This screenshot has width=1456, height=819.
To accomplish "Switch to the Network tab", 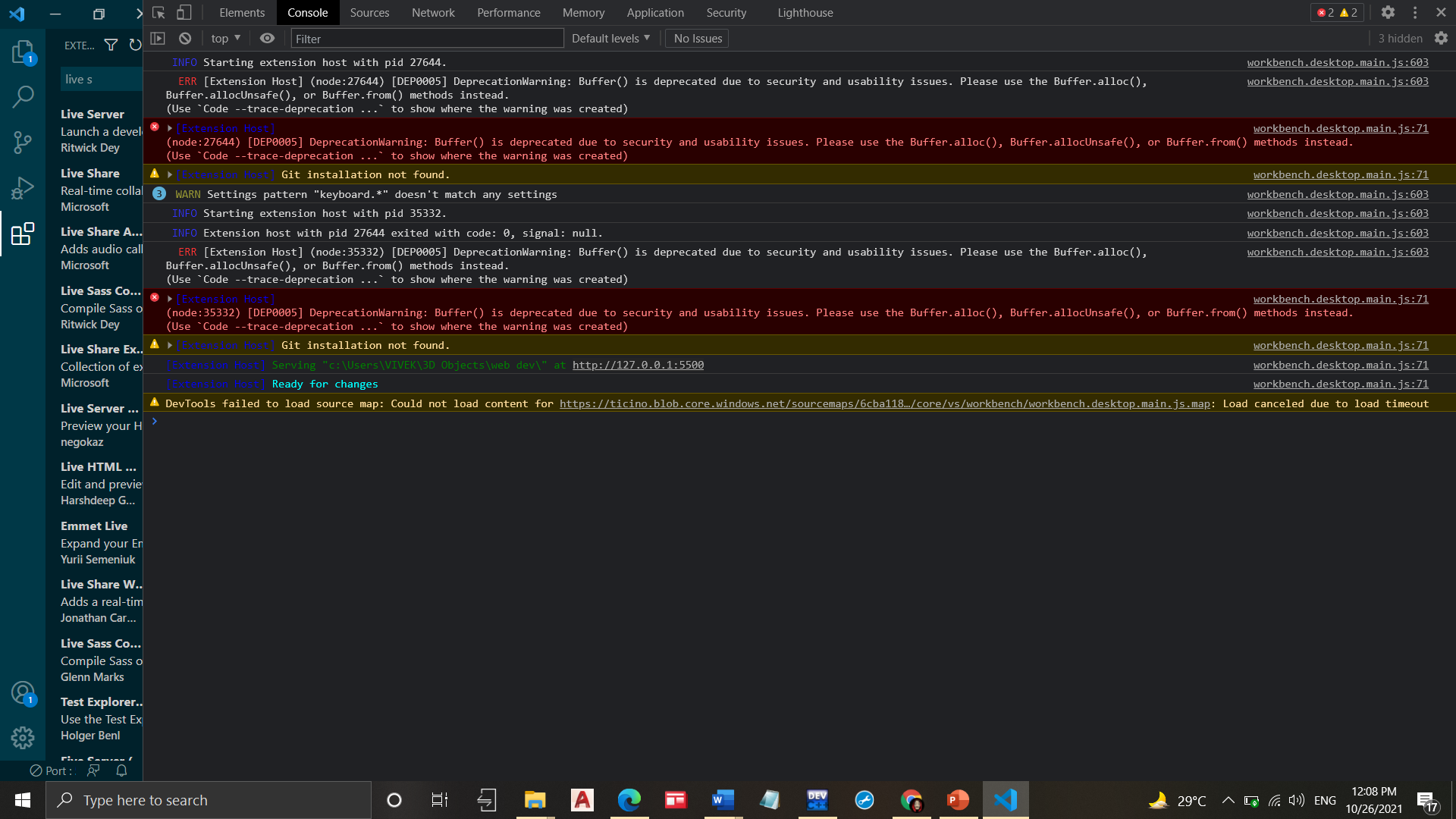I will click(x=433, y=12).
